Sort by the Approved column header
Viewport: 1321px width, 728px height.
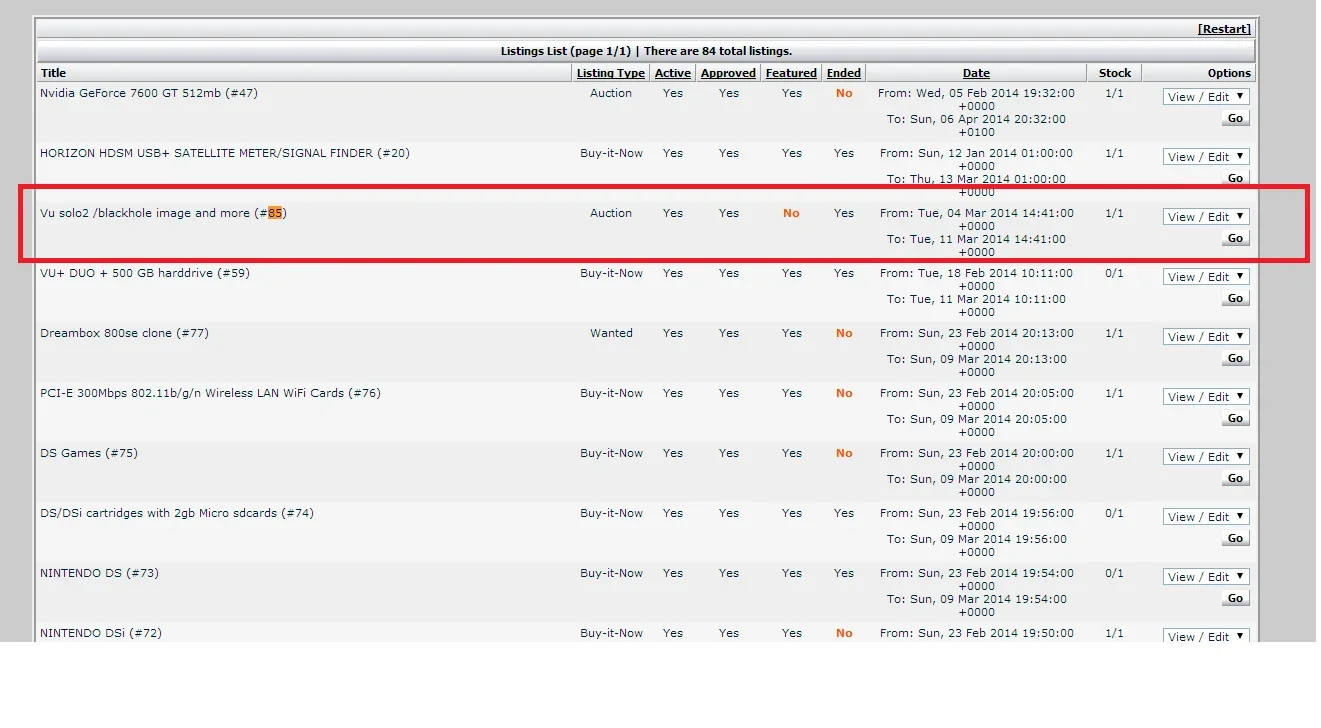click(728, 73)
